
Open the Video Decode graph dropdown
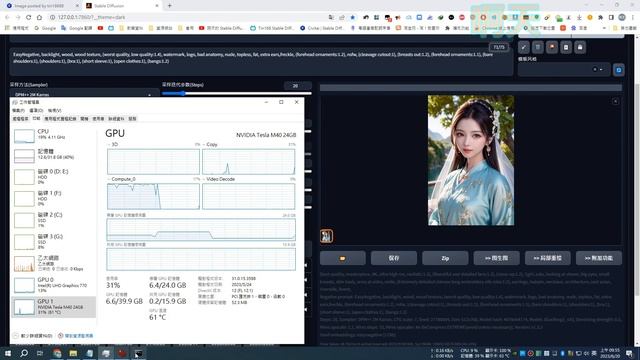coord(219,179)
